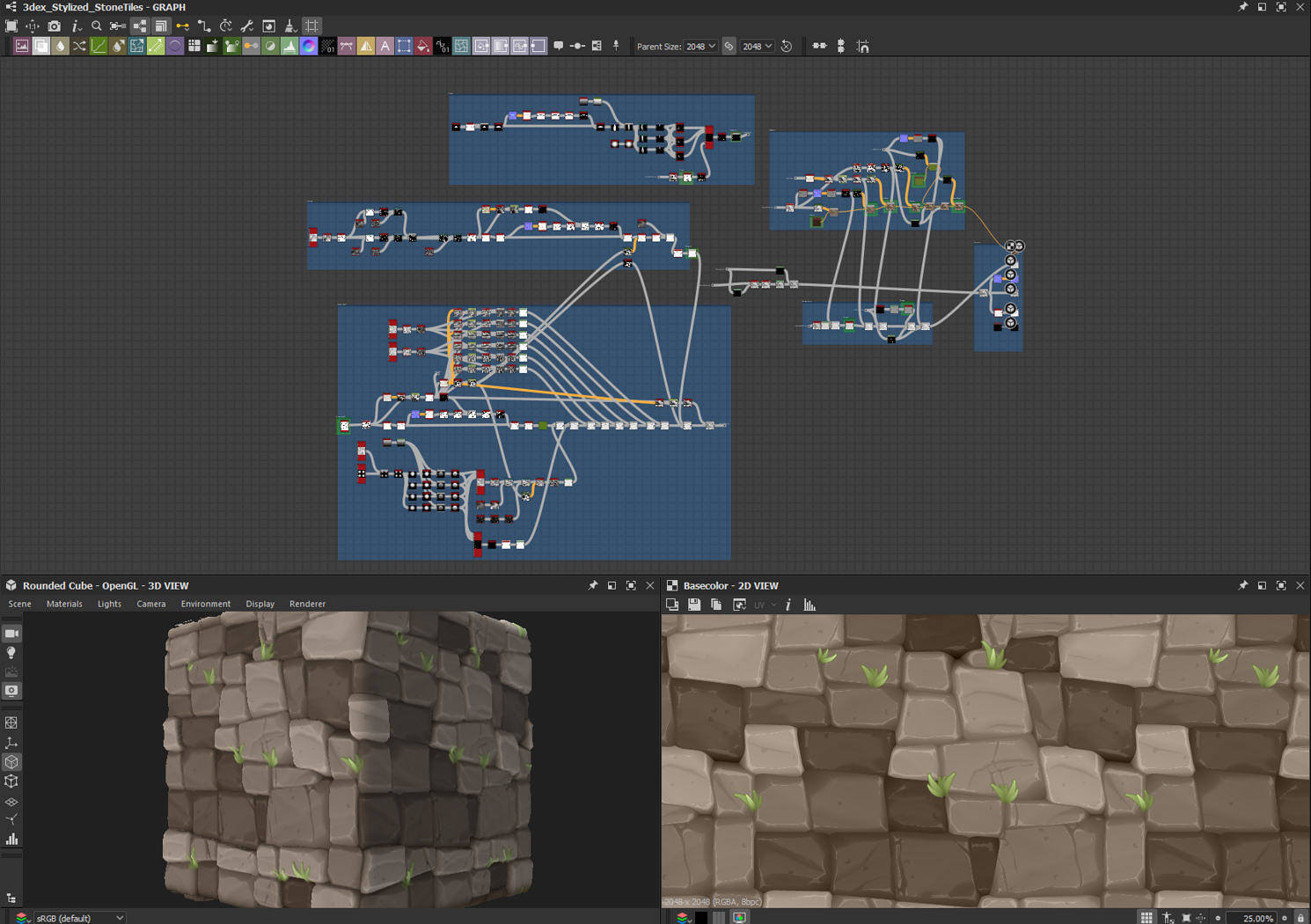Toggle the lock icon beside the zoom percentage
This screenshot has height=924, width=1311.
pos(1300,918)
